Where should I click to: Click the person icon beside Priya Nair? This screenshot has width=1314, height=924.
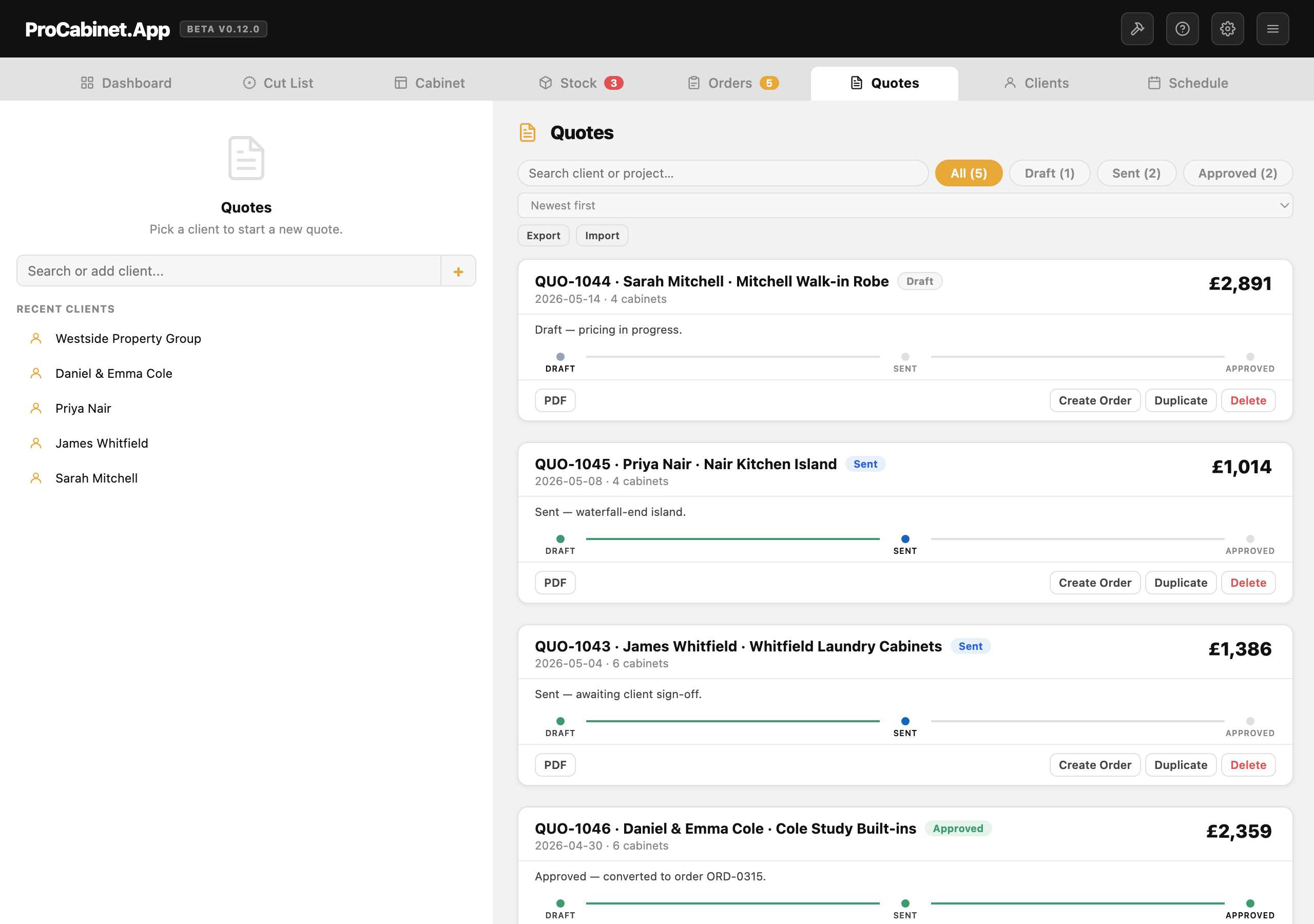coord(36,408)
